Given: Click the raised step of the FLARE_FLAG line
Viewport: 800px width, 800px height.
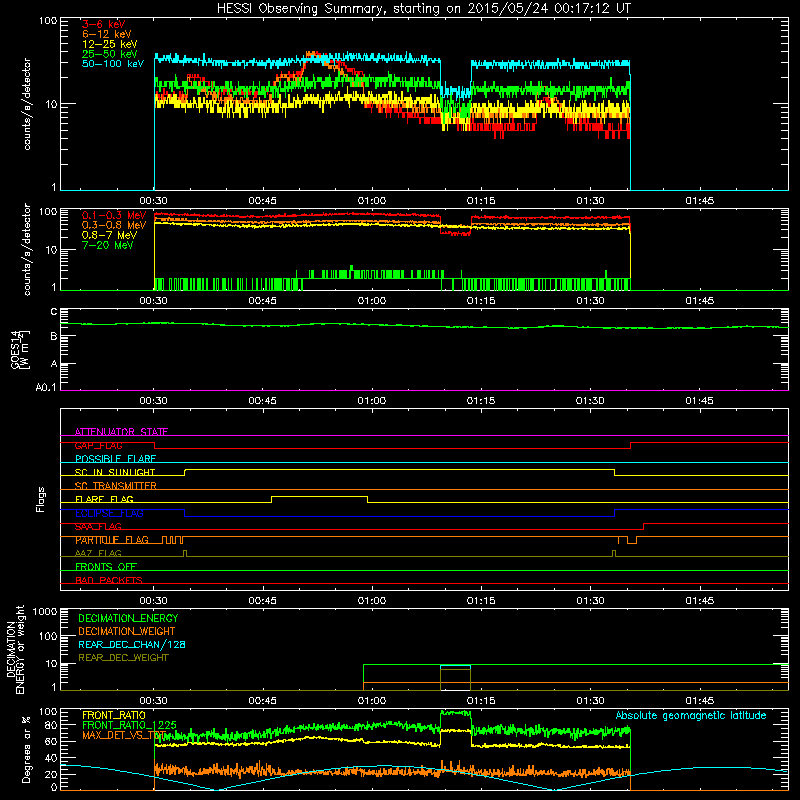Looking at the screenshot, I should coord(319,496).
